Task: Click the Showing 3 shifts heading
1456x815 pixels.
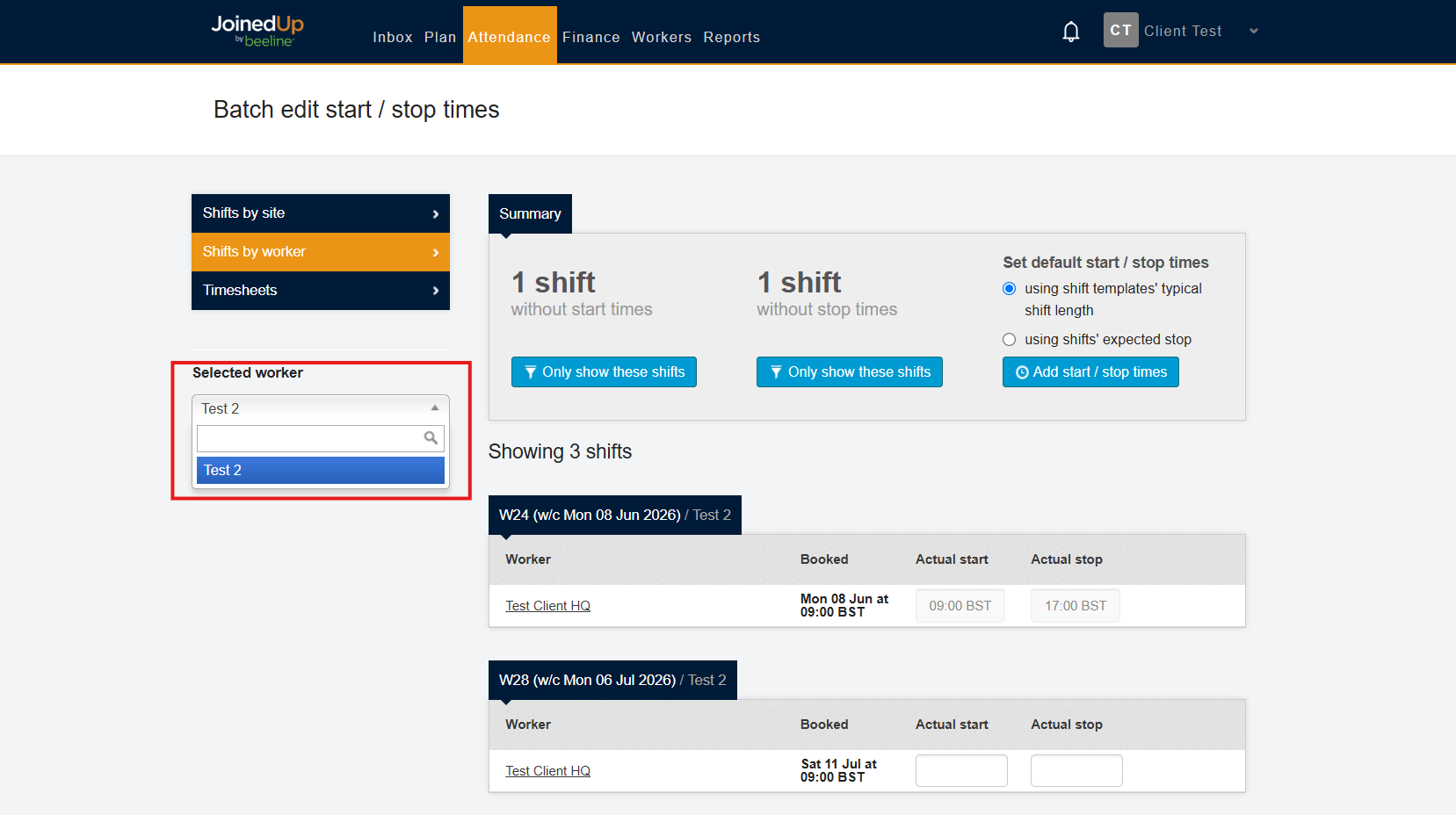Action: click(560, 451)
